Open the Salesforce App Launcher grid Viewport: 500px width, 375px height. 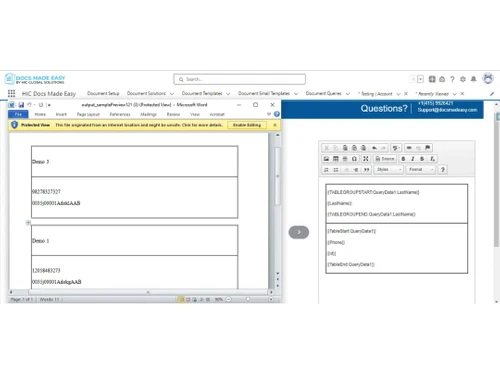pyautogui.click(x=11, y=93)
